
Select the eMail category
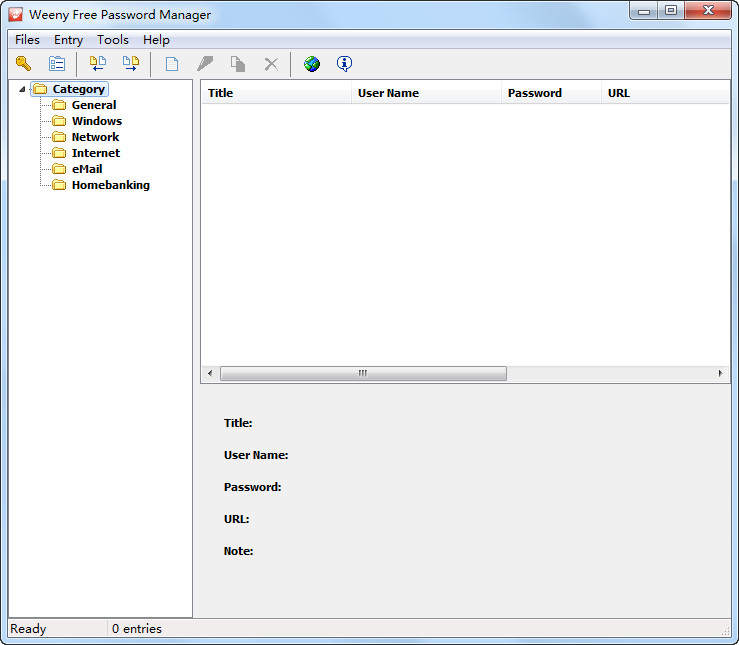pos(87,169)
